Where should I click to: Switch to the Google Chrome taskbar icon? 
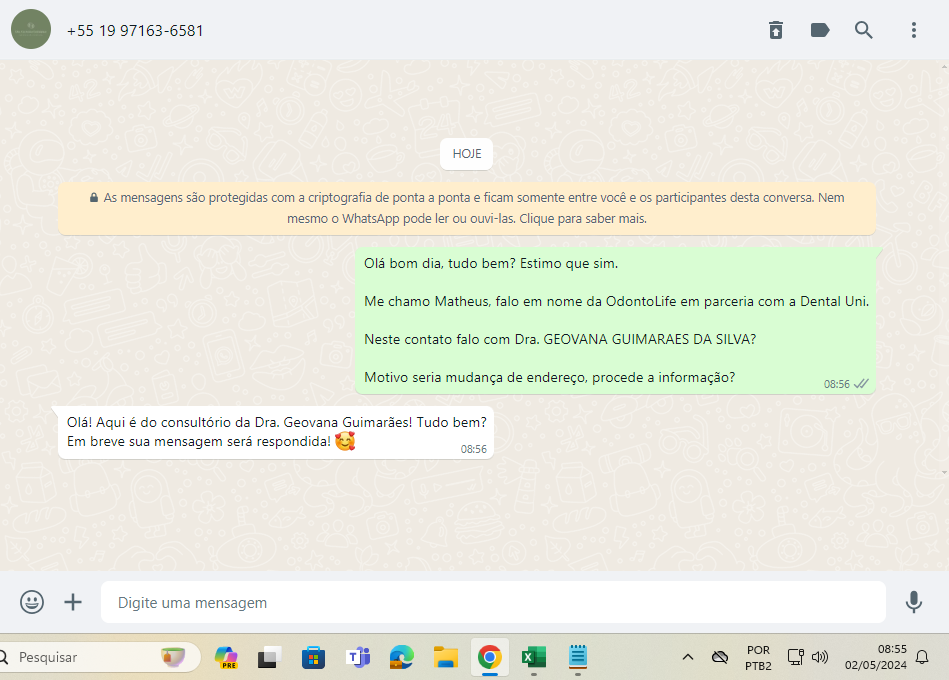(490, 657)
